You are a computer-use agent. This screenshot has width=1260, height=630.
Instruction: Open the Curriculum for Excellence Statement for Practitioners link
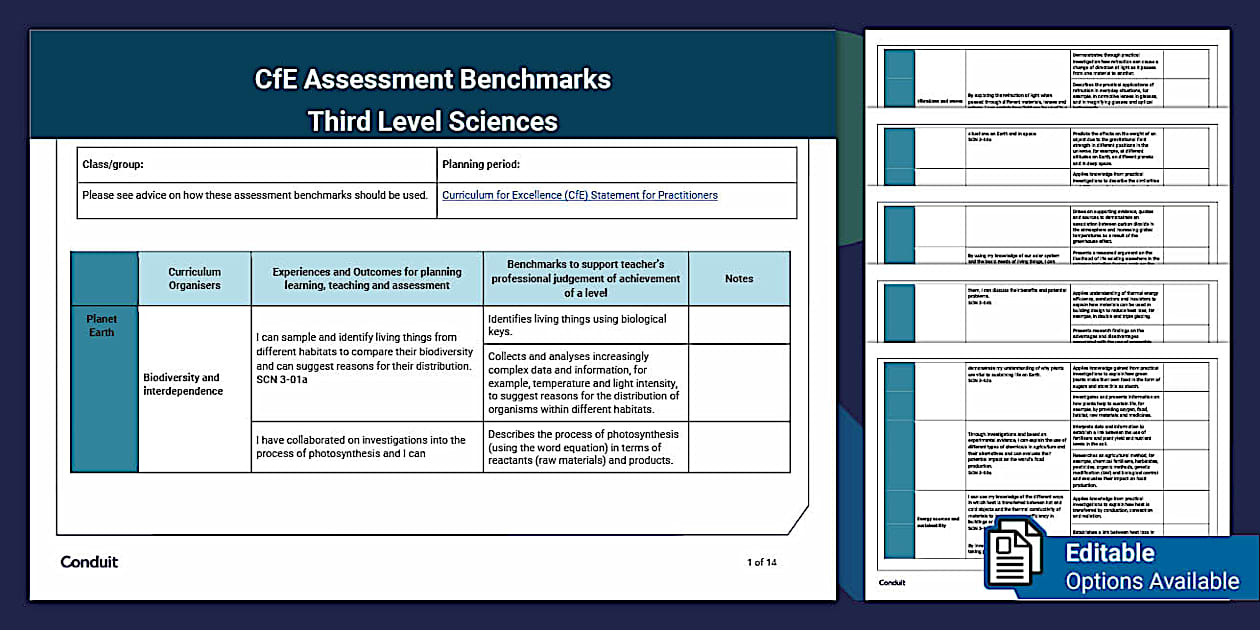tap(578, 195)
